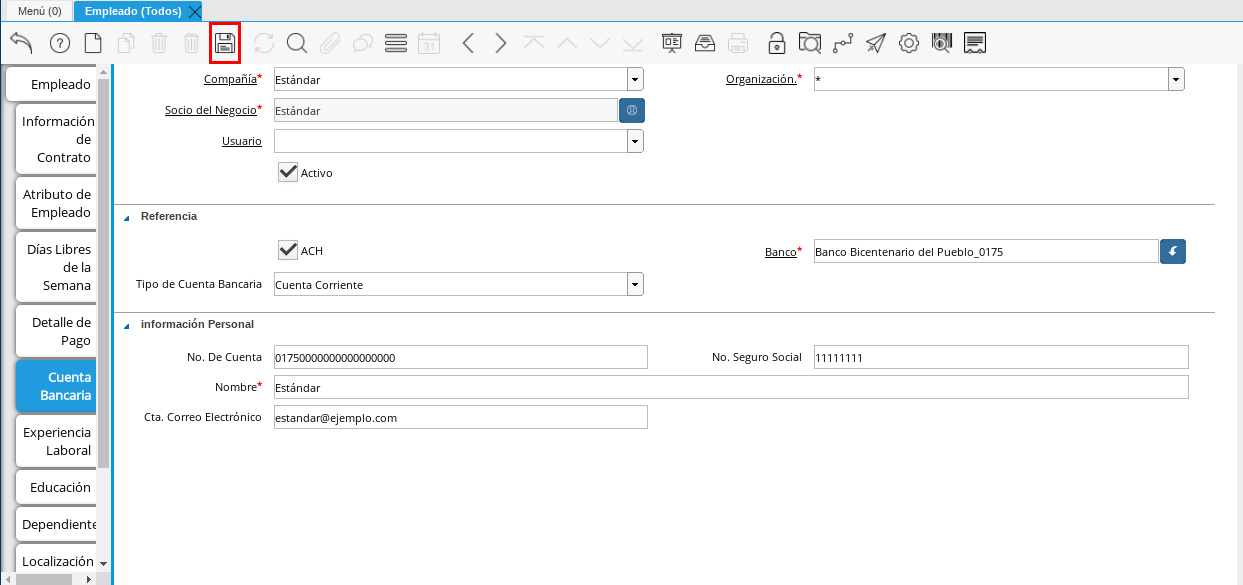Uncheck the Activo checkbox
The image size is (1243, 585).
[289, 172]
